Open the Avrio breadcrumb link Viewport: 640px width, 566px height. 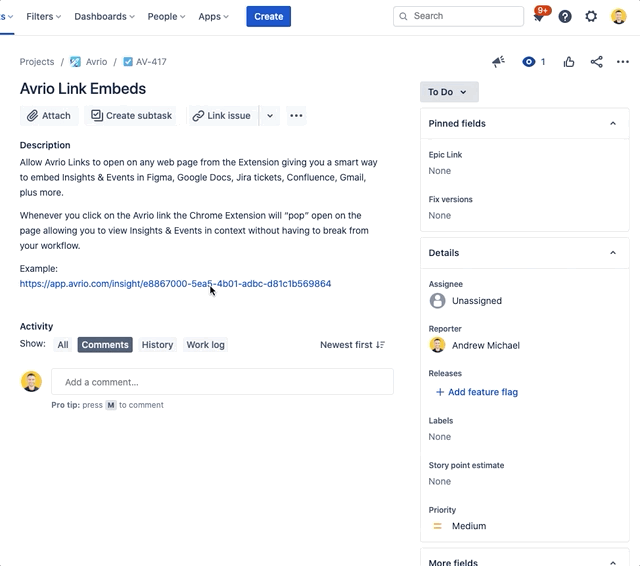click(x=96, y=62)
